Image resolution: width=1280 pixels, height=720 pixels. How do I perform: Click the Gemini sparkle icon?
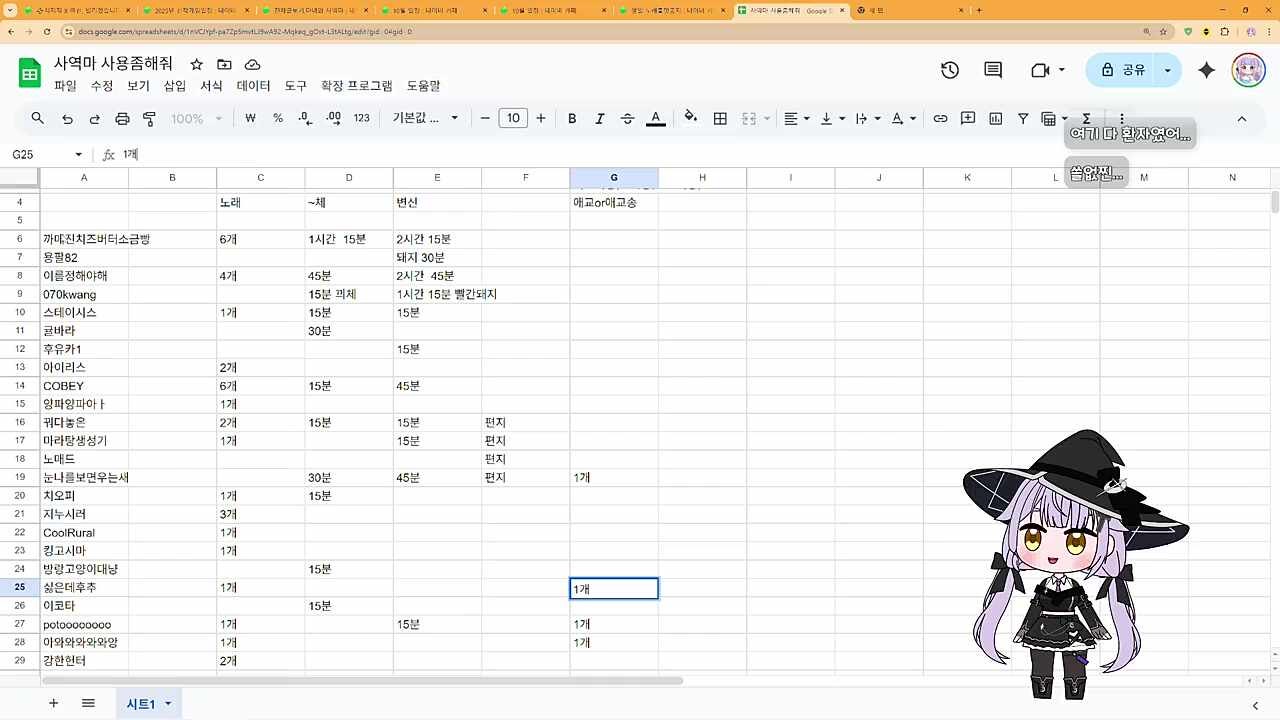(x=1207, y=70)
